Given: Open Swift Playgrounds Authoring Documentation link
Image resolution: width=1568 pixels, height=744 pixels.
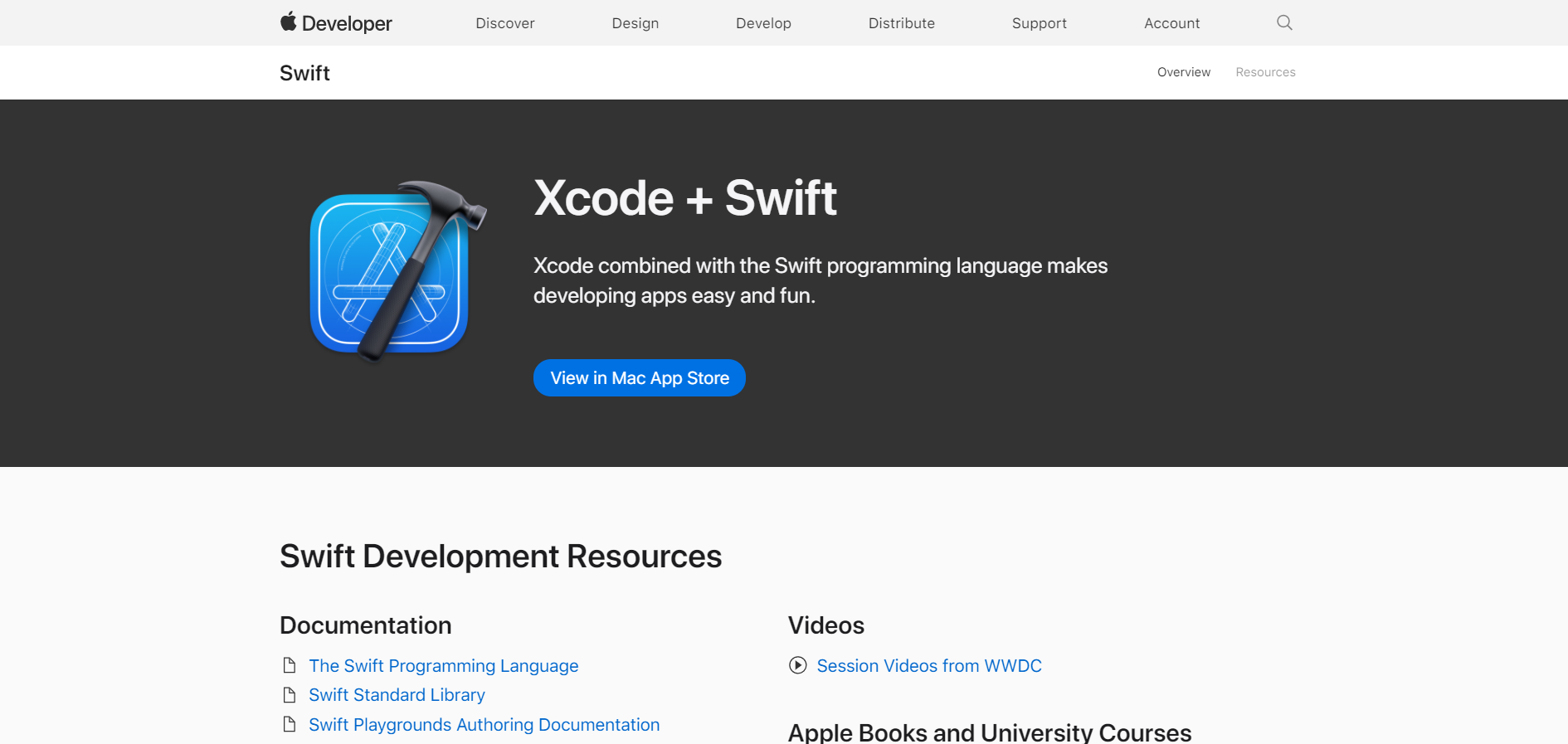Looking at the screenshot, I should 485,724.
